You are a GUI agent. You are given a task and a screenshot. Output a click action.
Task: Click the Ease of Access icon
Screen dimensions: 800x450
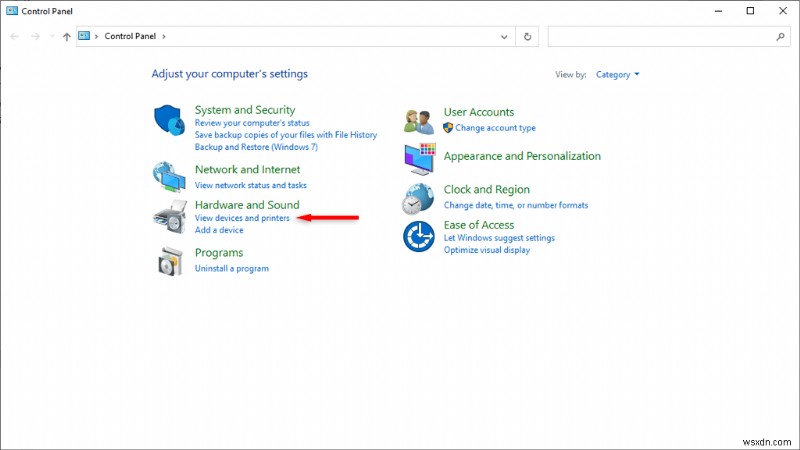pyautogui.click(x=418, y=237)
